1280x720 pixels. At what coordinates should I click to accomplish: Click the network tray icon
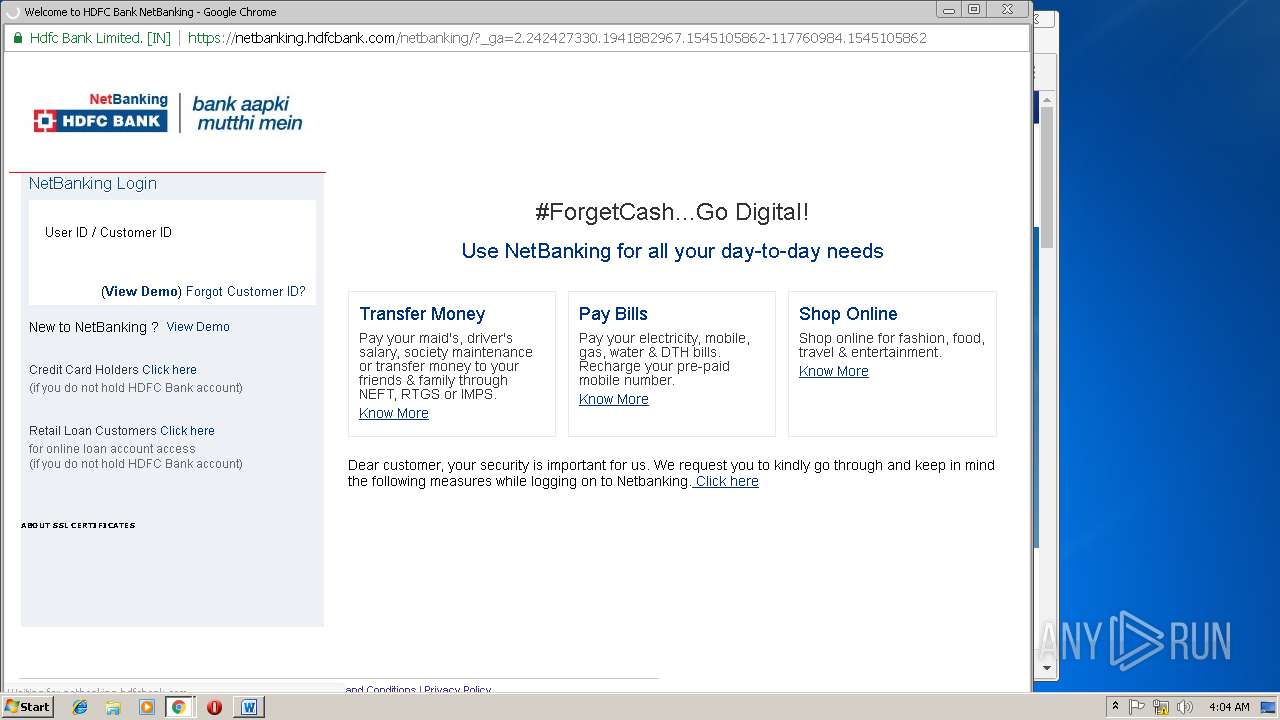click(x=1161, y=707)
